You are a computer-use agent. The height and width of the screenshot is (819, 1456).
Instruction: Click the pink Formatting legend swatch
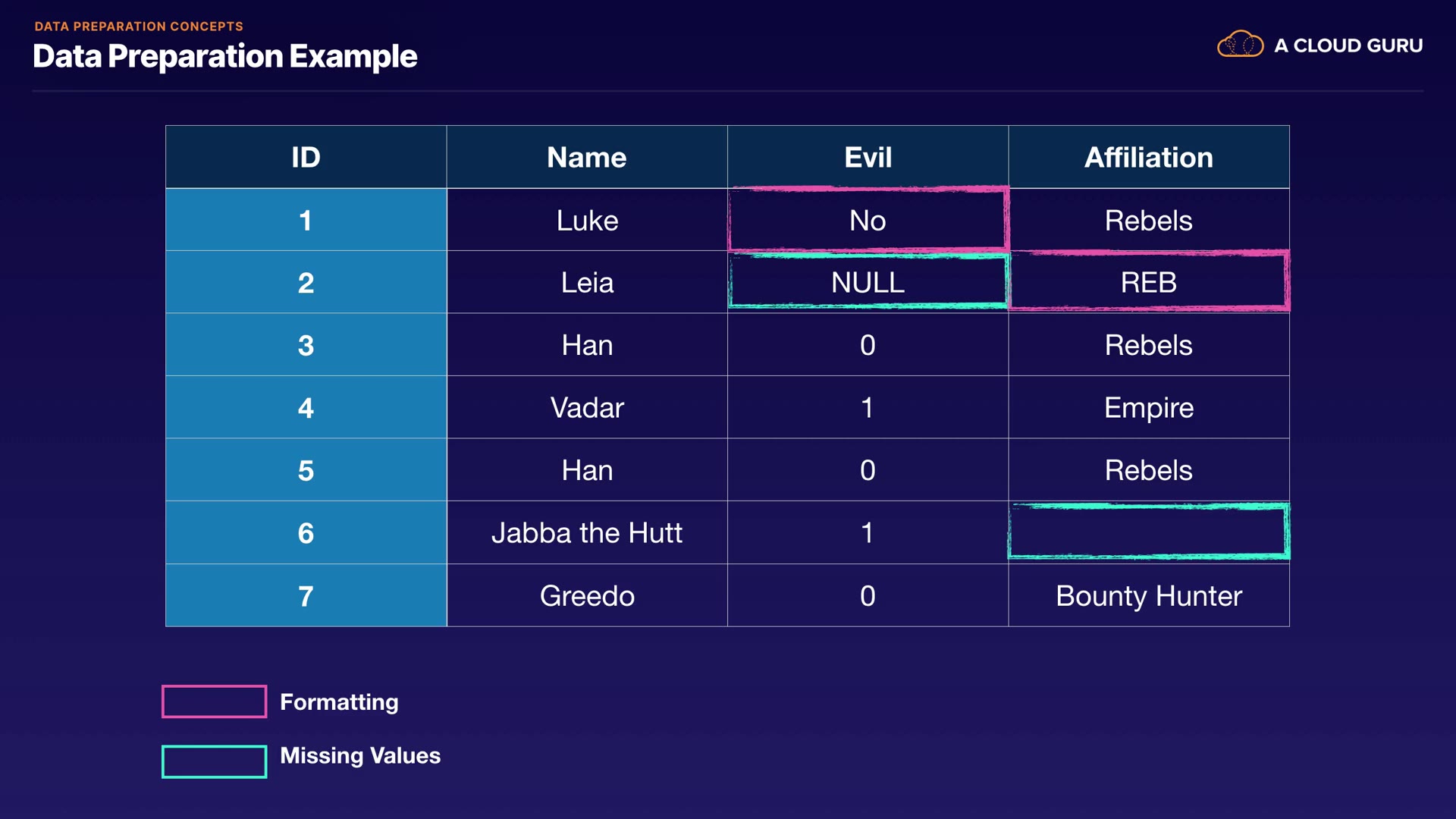[214, 701]
